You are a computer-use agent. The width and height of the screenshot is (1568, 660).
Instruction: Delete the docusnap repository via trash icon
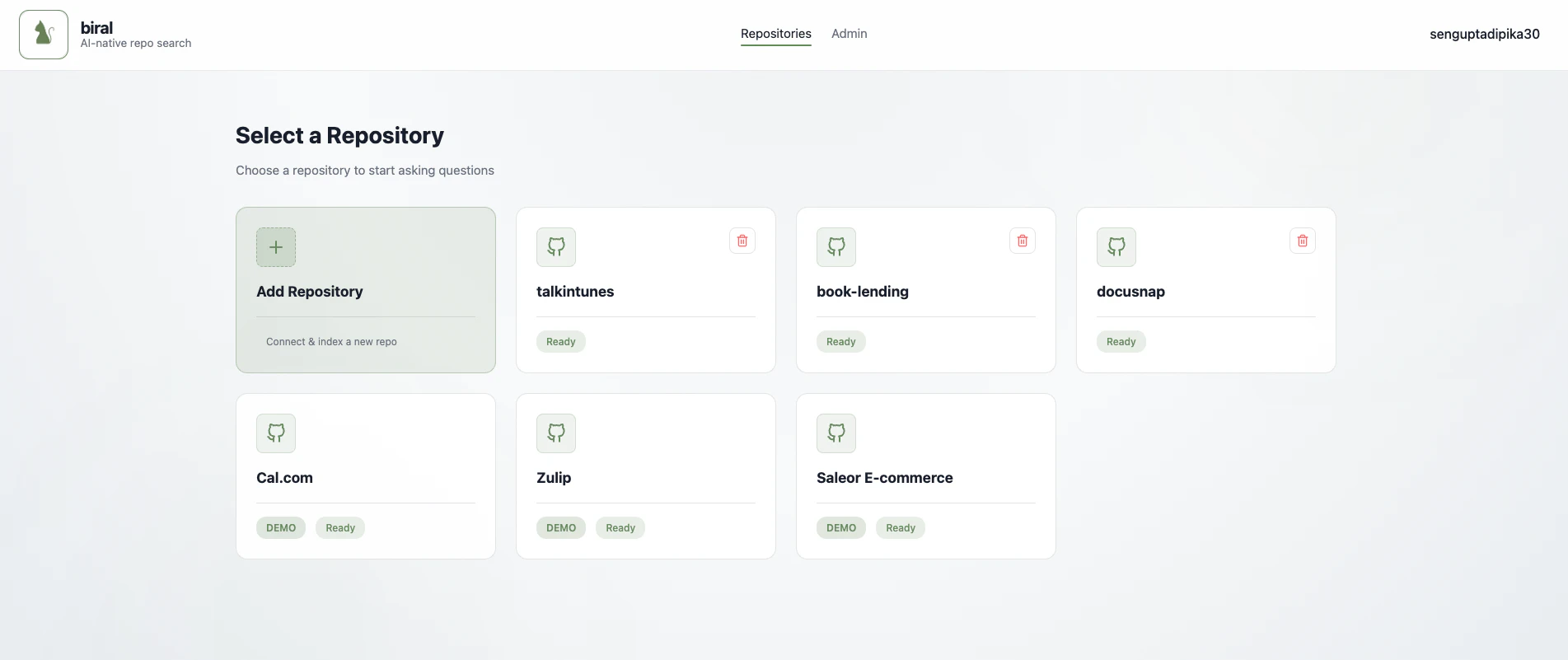point(1303,241)
